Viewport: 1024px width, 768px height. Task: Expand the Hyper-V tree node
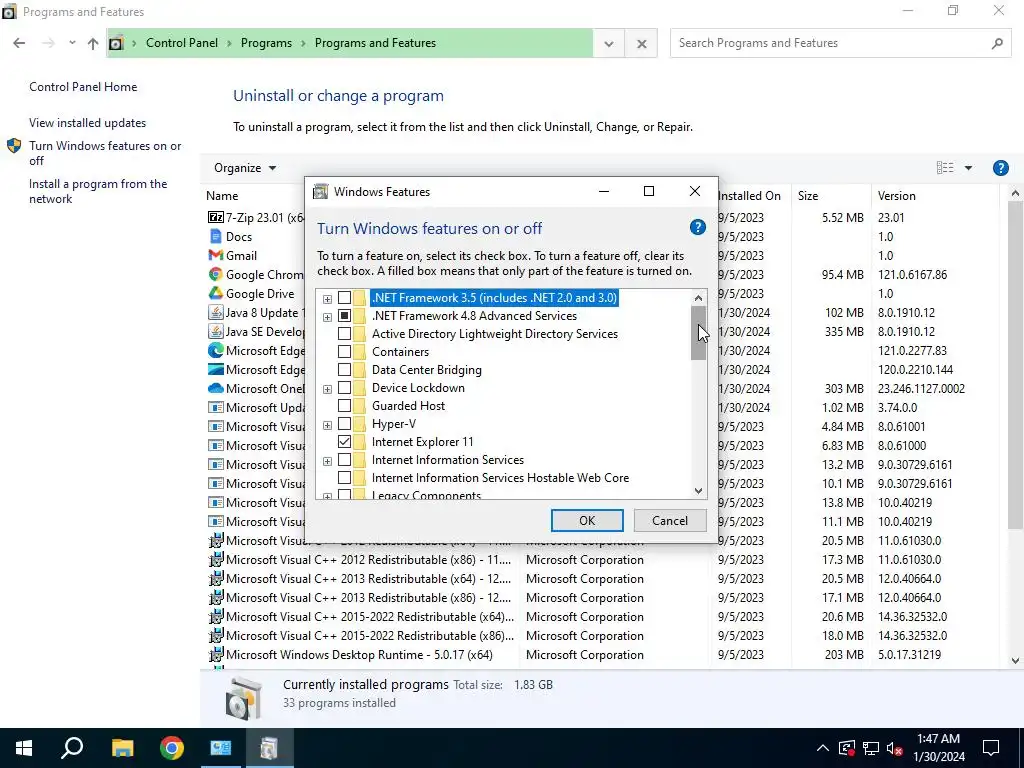(327, 425)
